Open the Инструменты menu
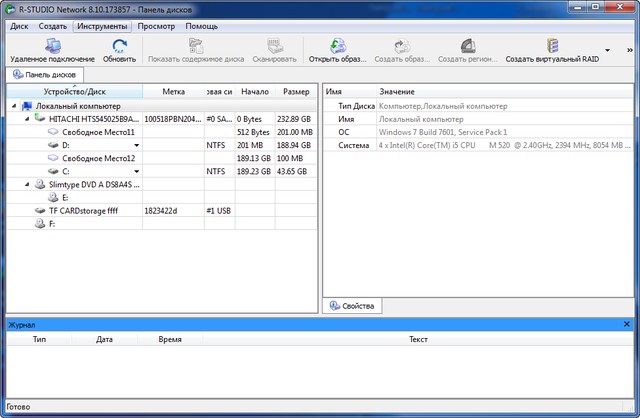The height and width of the screenshot is (418, 640). pos(102,26)
